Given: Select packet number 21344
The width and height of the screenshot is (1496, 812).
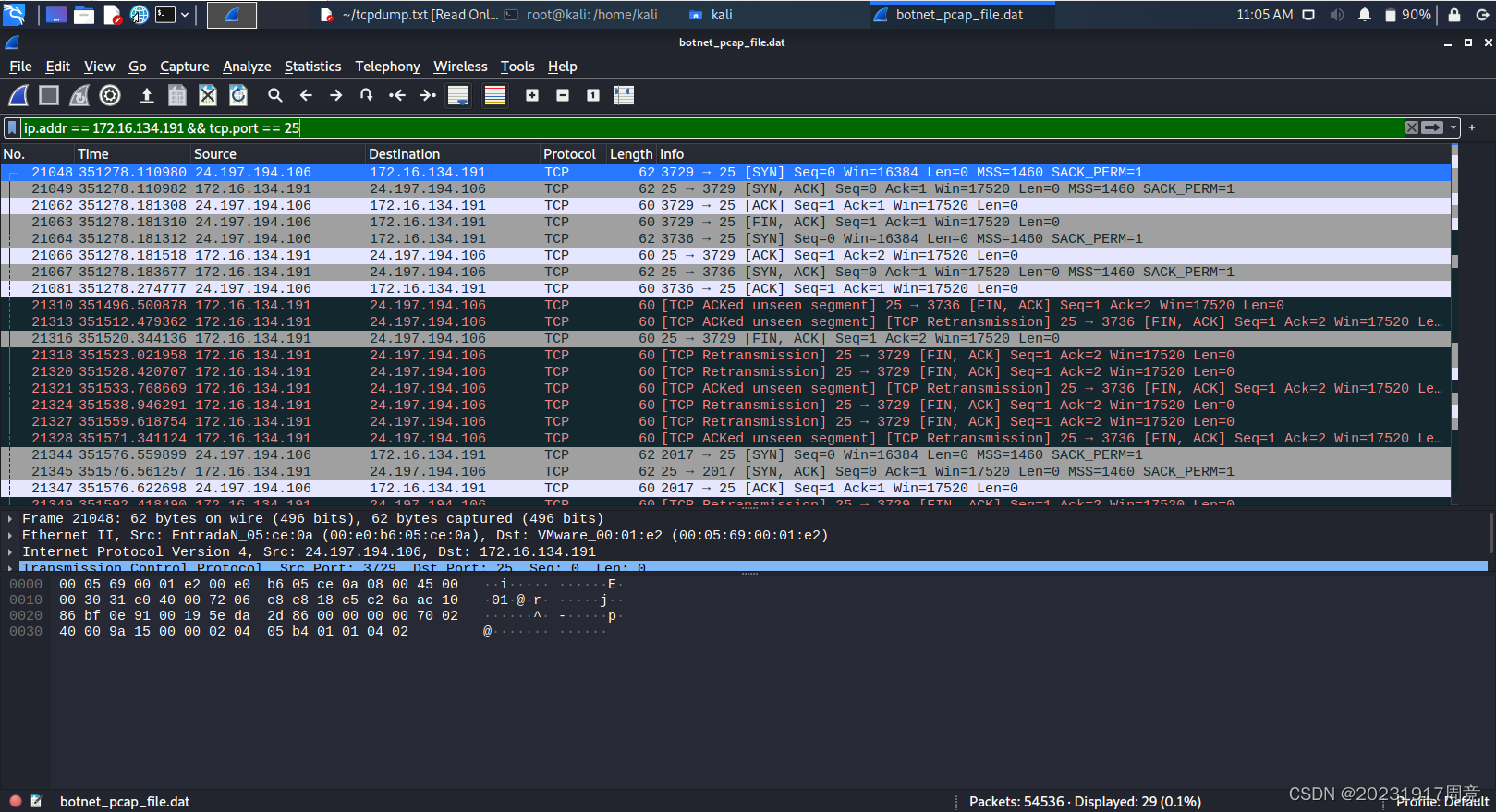Looking at the screenshot, I should click(x=725, y=455).
